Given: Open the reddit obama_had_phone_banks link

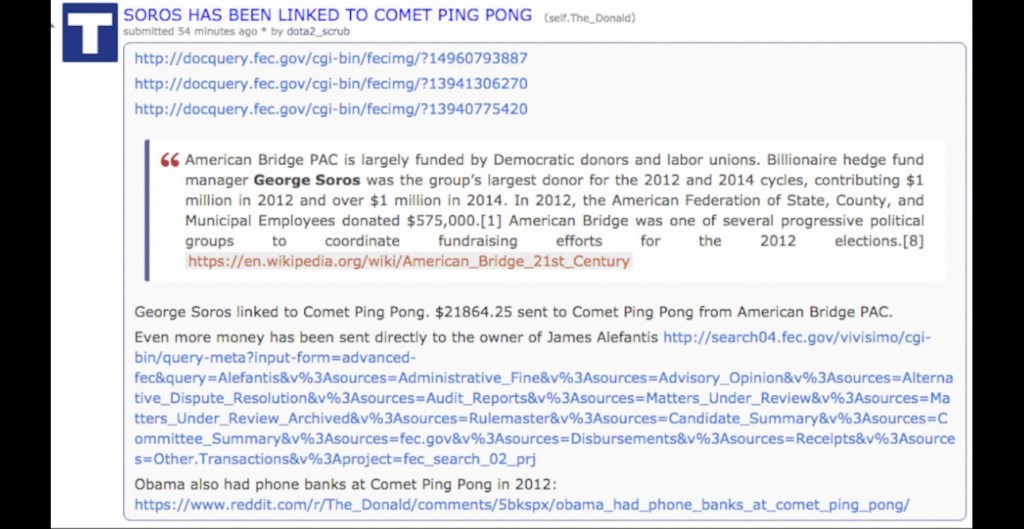Looking at the screenshot, I should [x=522, y=505].
